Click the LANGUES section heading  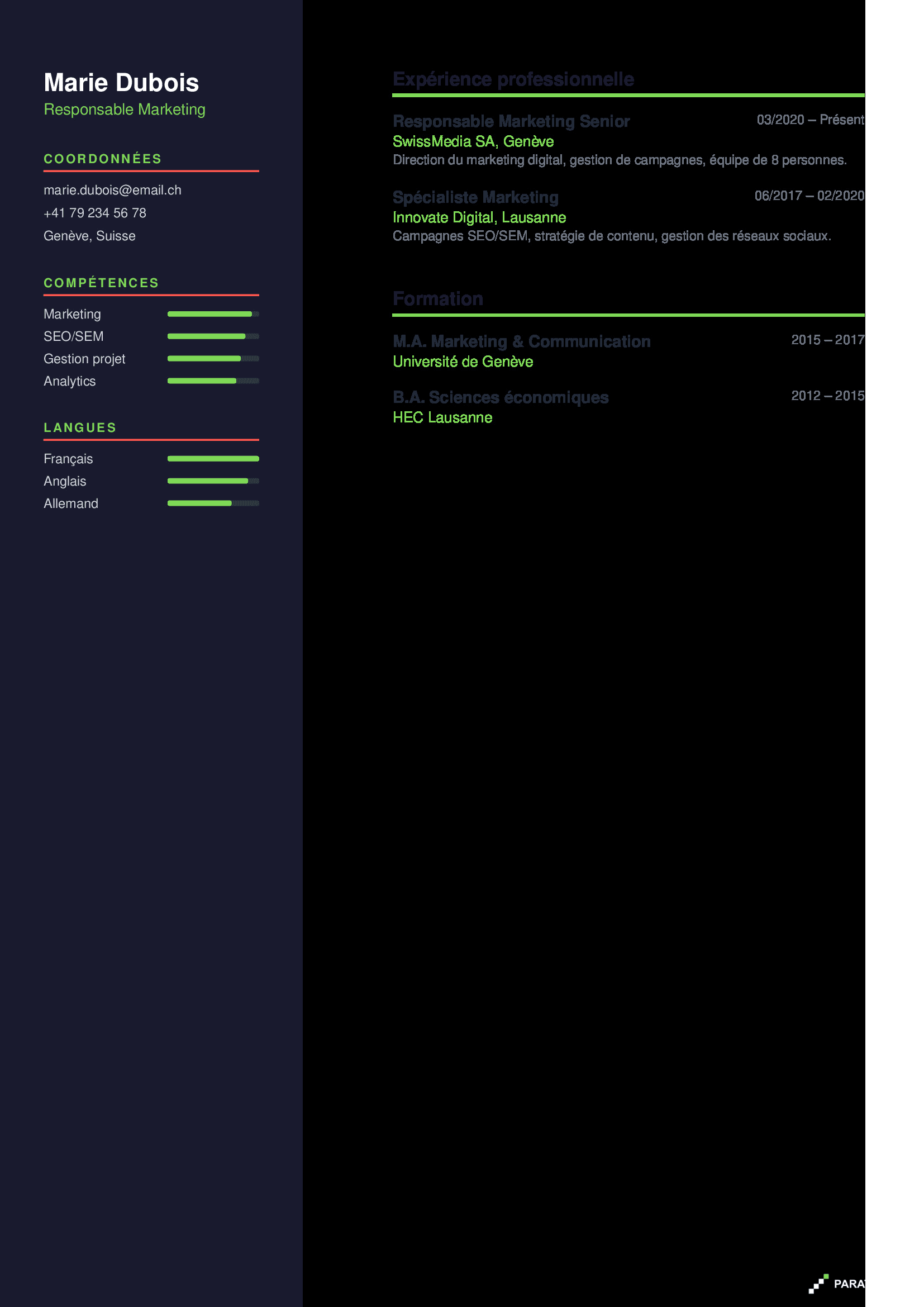80,427
